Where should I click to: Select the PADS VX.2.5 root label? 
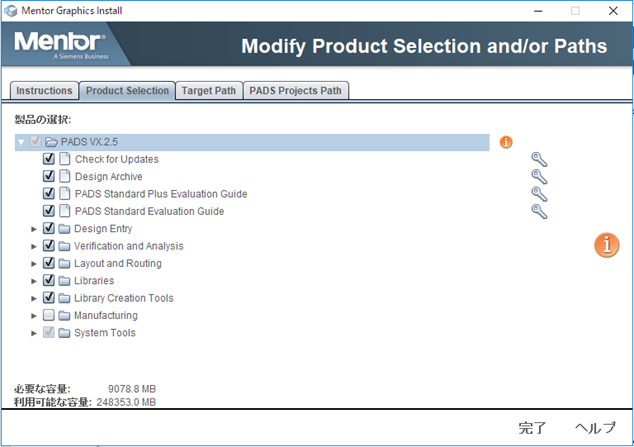coord(89,142)
